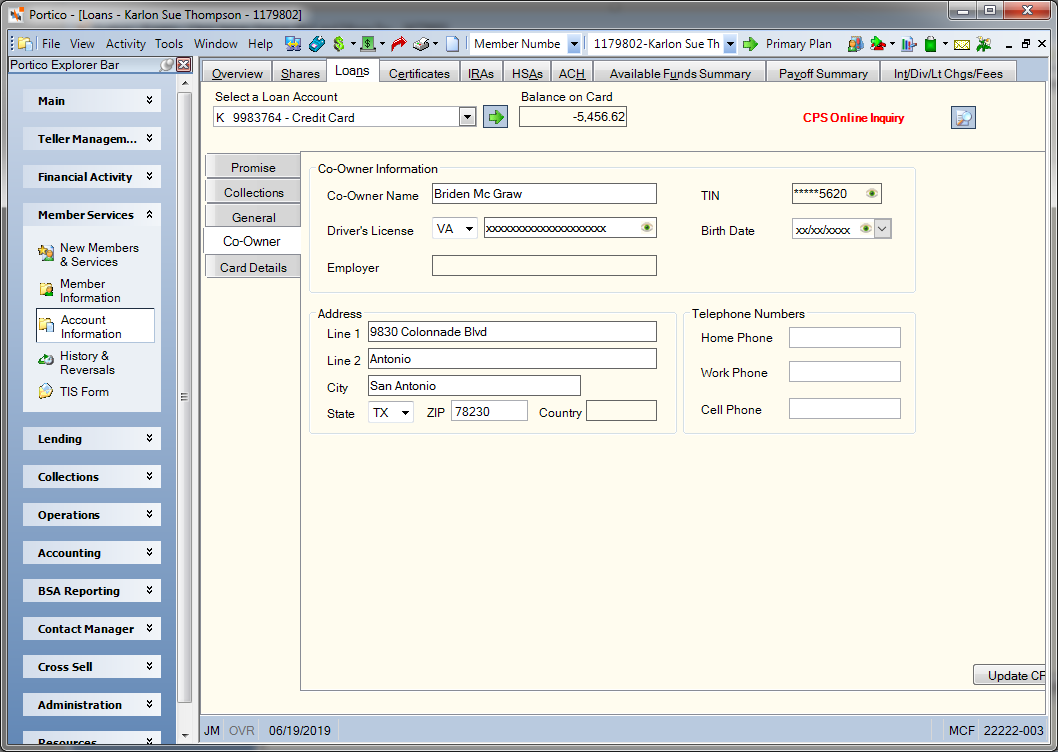Screen dimensions: 1058x752
Task: Expand the Lending section
Action: [92, 439]
